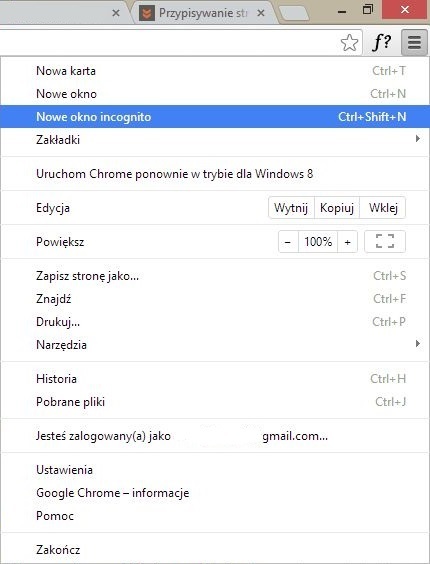Open Nowa karta from the menu
430x564 pixels.
pos(215,71)
